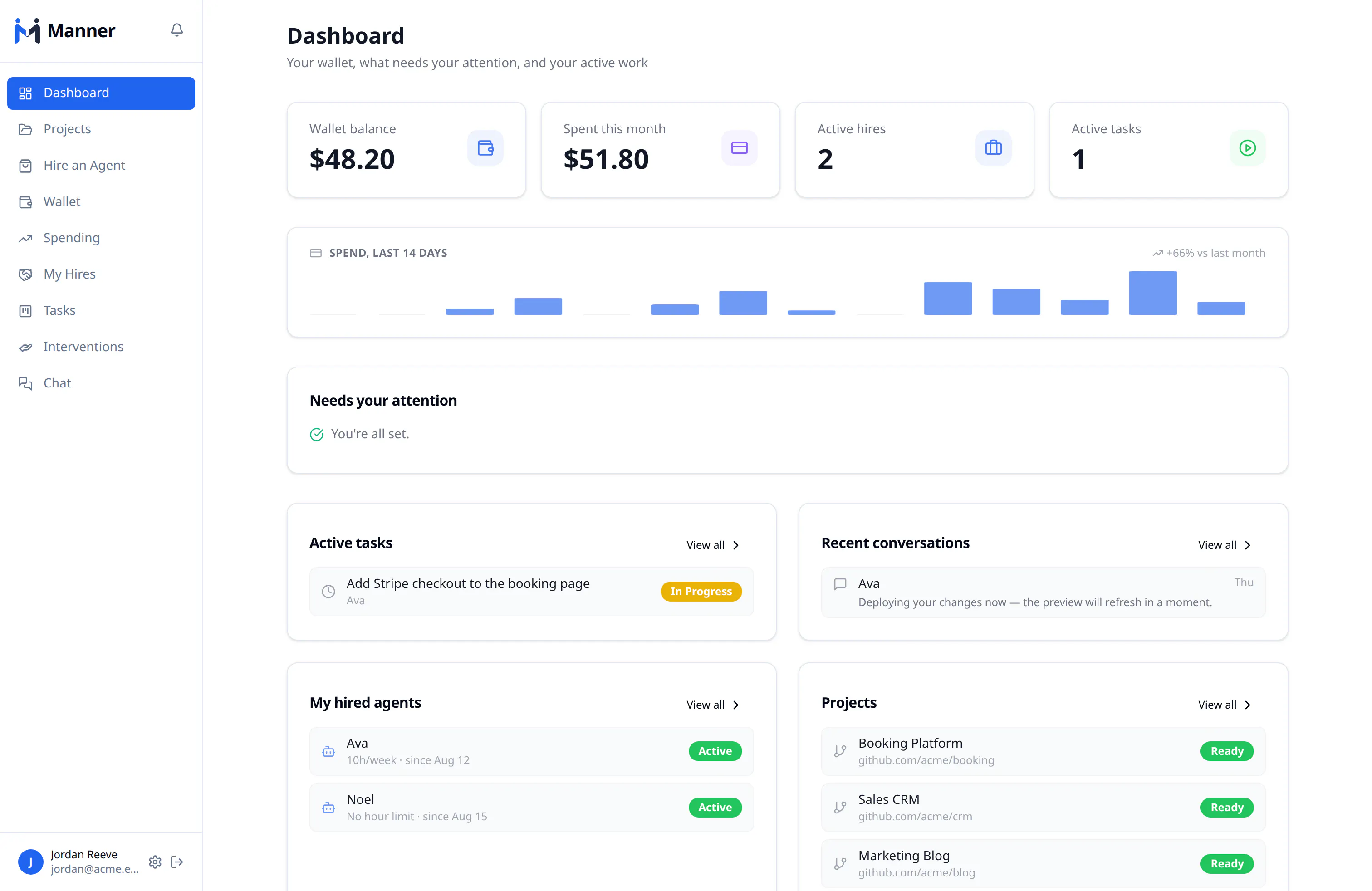Click the bot icon next to Ava hire

(328, 751)
